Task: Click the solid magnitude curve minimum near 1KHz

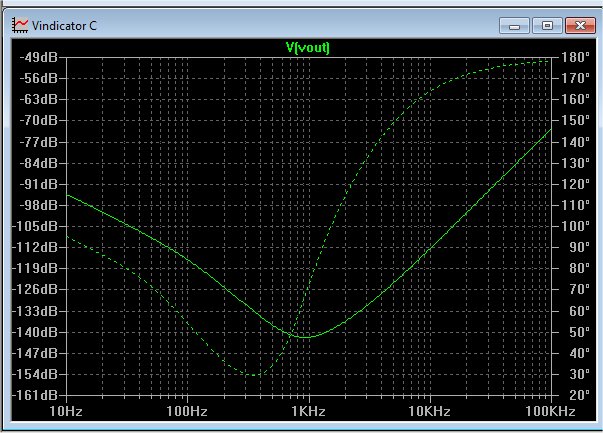Action: (x=305, y=337)
